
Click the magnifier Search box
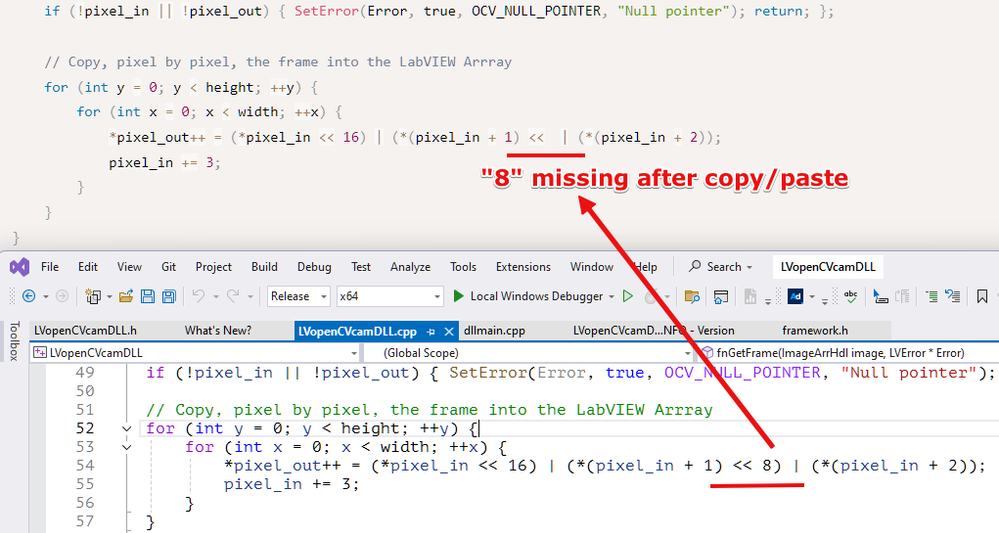[721, 267]
